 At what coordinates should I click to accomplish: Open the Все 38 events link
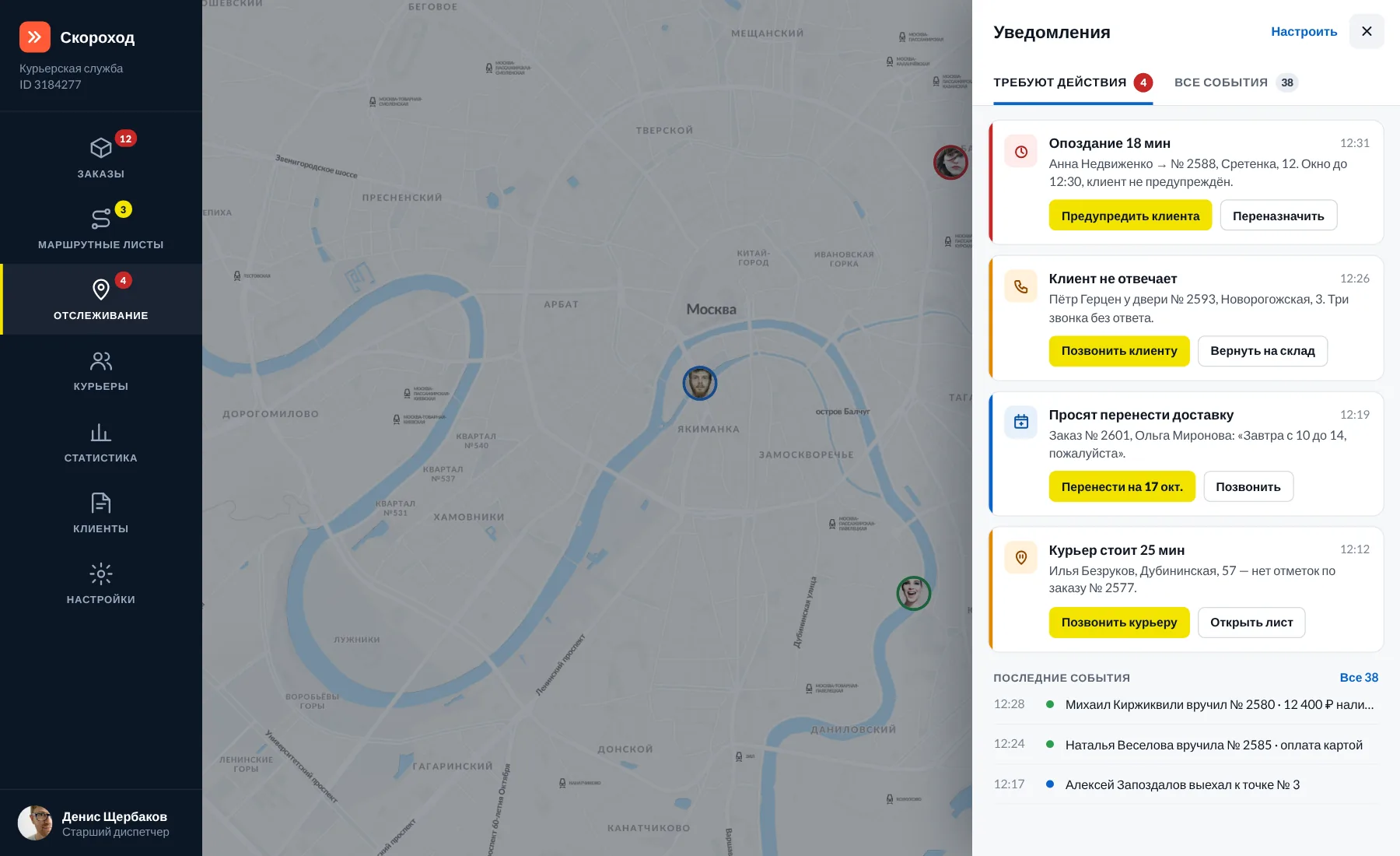pyautogui.click(x=1359, y=678)
